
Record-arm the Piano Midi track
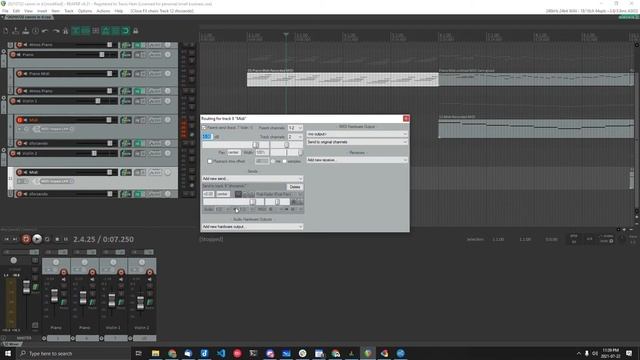coord(20,74)
